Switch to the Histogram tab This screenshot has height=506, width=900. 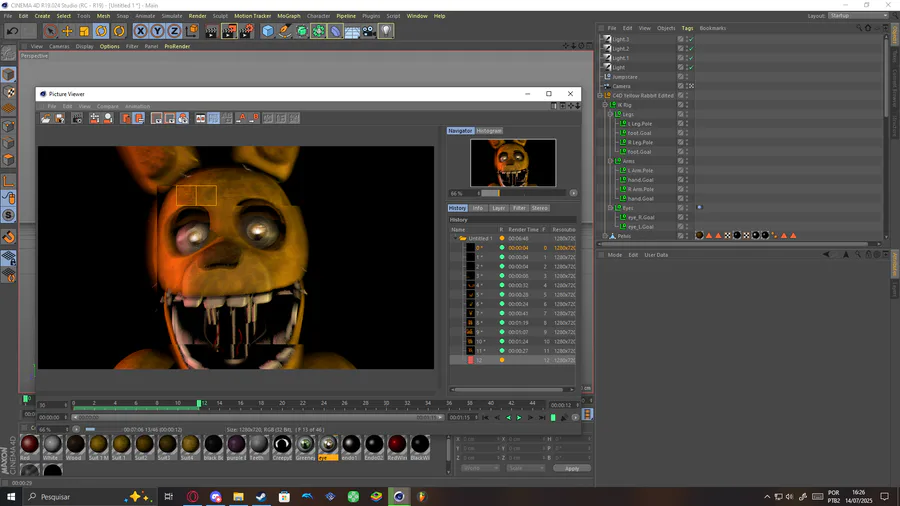click(x=489, y=131)
